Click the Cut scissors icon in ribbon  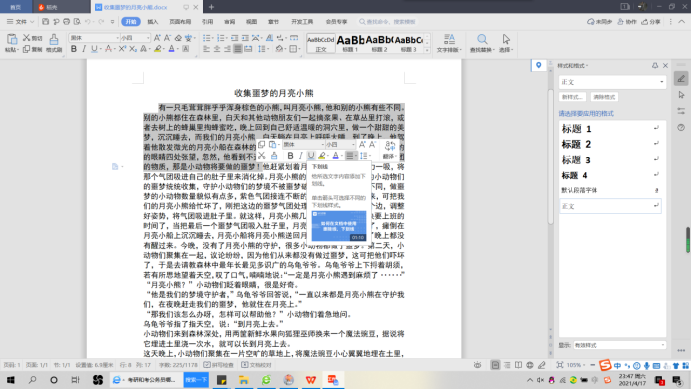[x=26, y=38]
